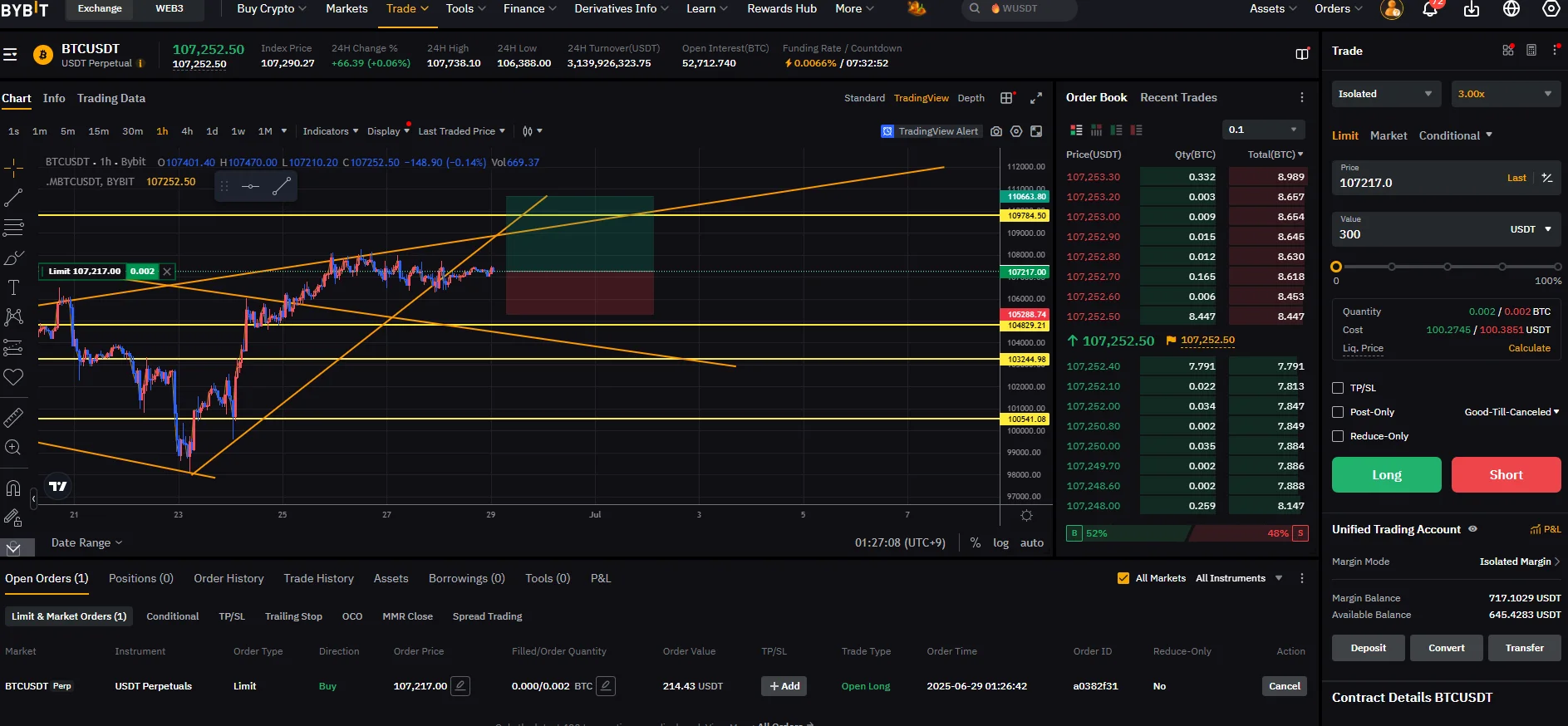Open the language globe icon
Image resolution: width=1568 pixels, height=726 pixels.
coord(1511,9)
